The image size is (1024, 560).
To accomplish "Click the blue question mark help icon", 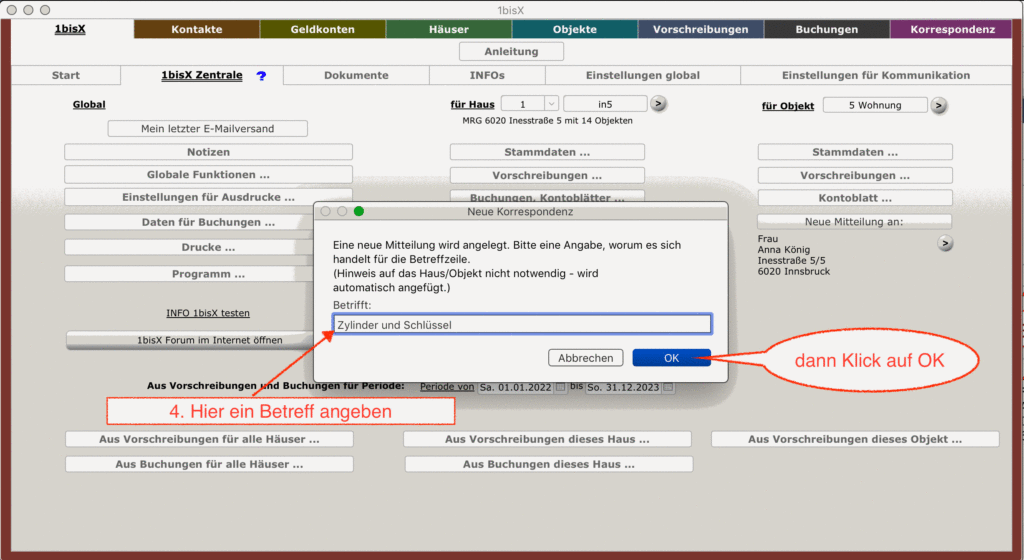I will pos(261,76).
